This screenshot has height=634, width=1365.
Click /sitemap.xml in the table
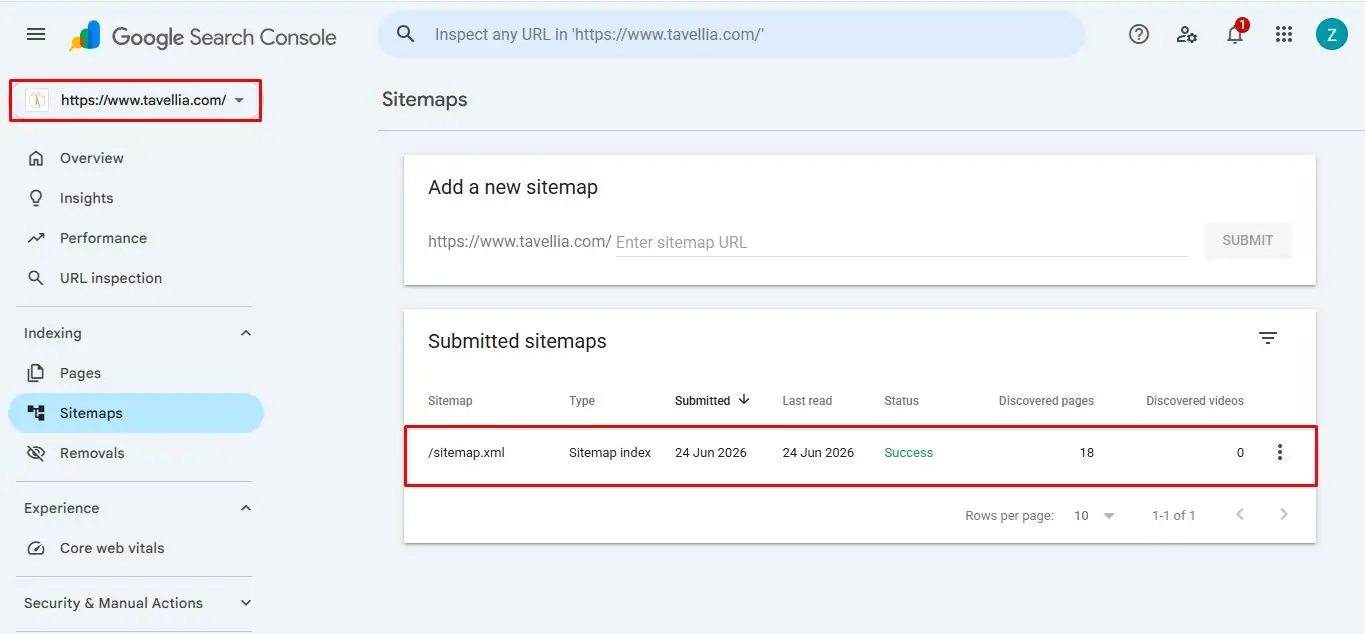tap(466, 452)
